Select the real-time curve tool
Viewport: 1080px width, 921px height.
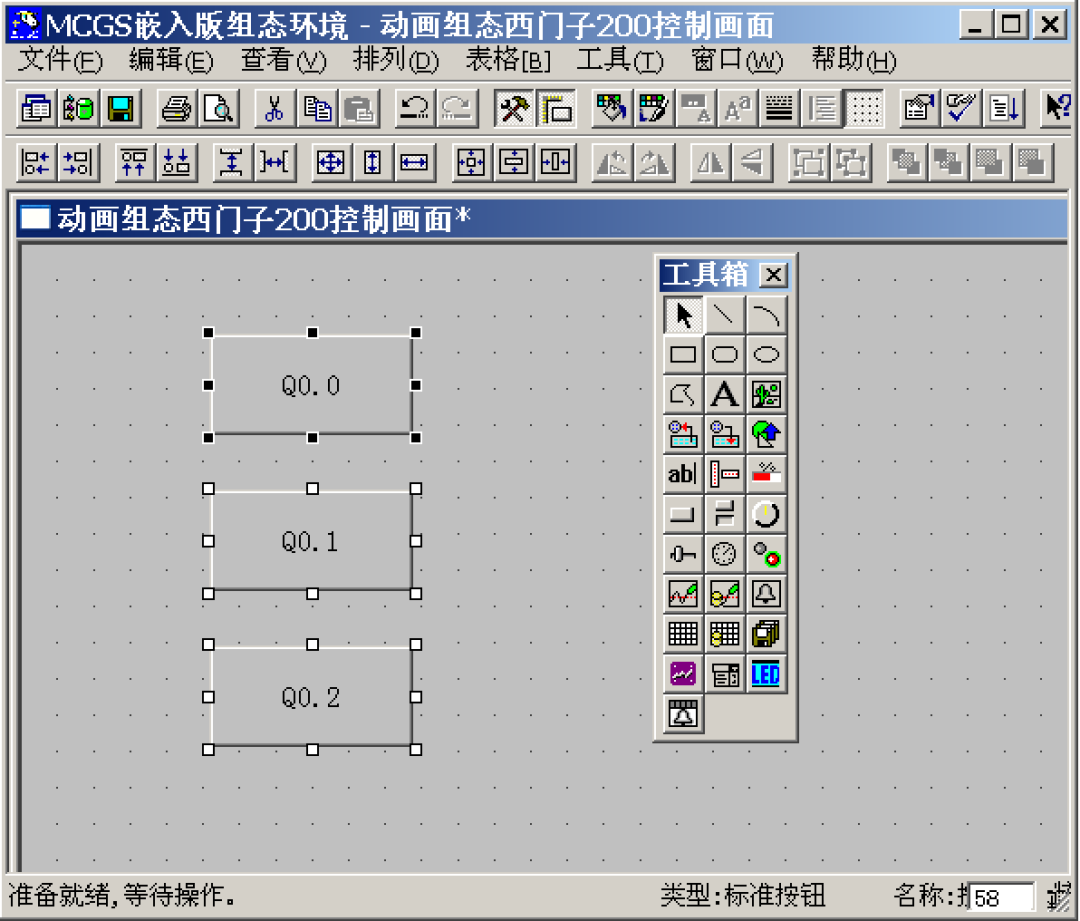683,594
